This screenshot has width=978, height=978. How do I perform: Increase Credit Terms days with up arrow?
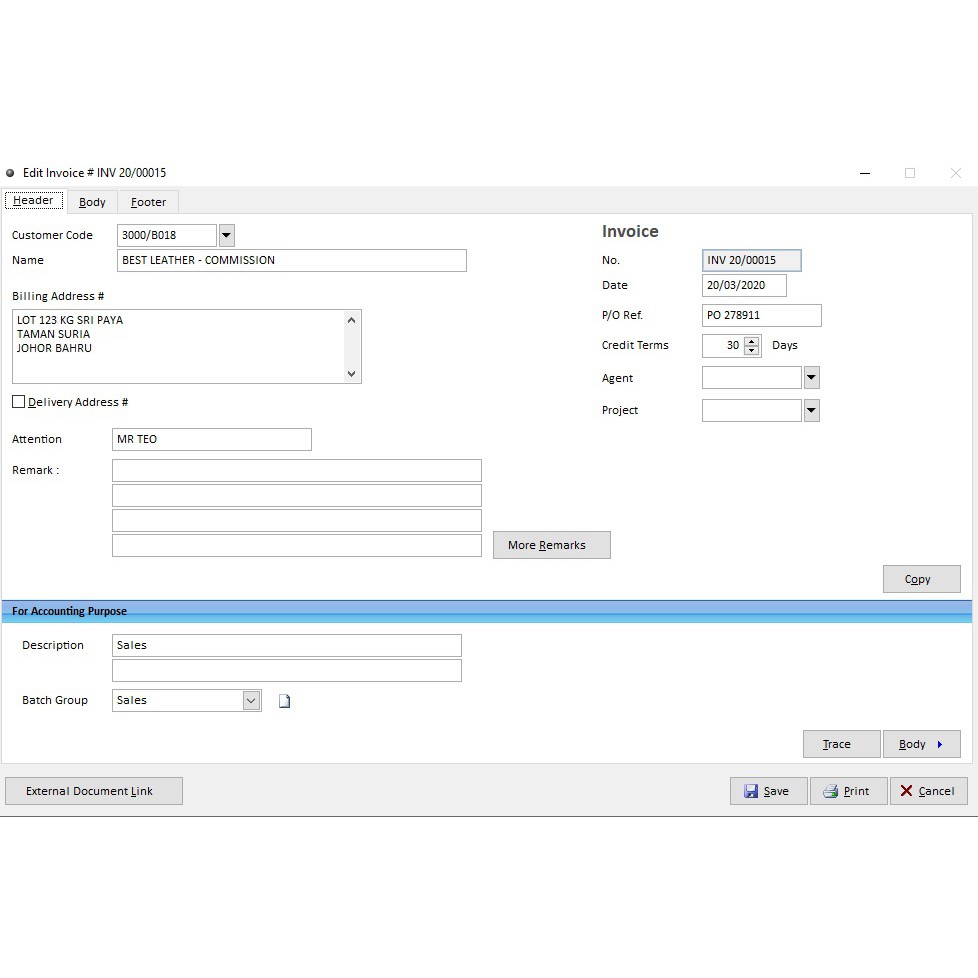tap(752, 341)
